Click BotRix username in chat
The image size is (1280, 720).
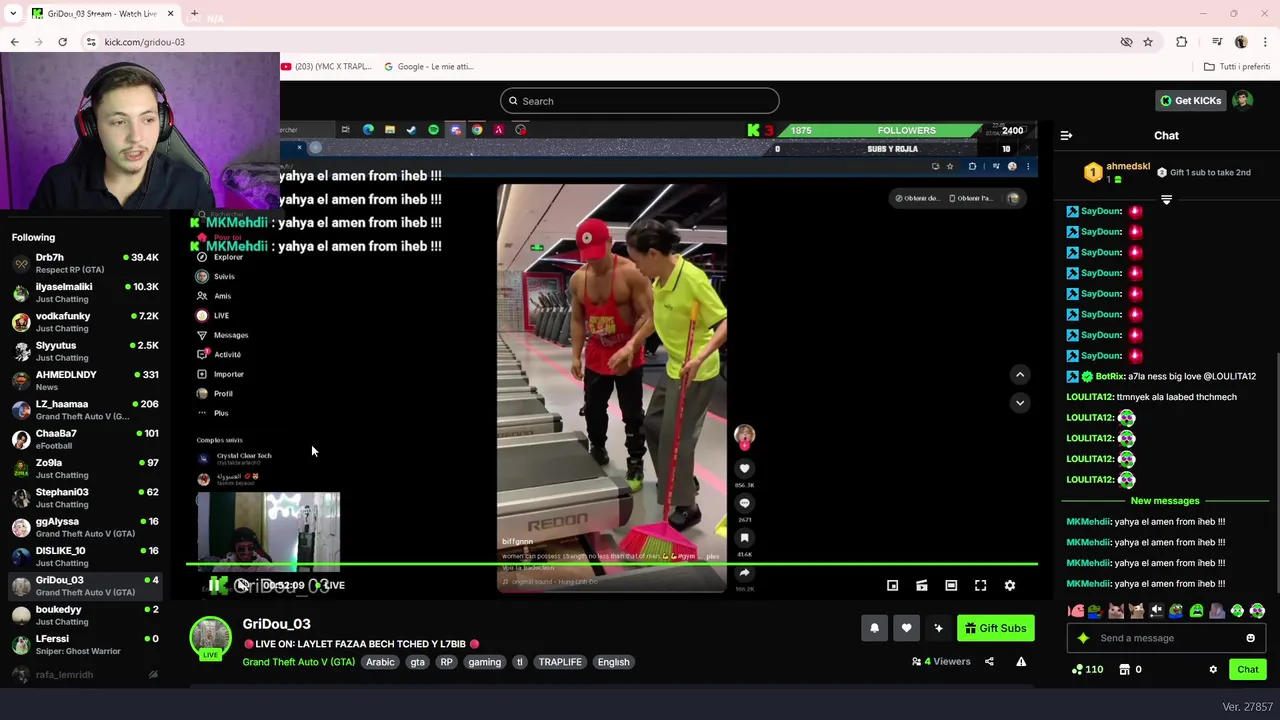tap(1109, 377)
